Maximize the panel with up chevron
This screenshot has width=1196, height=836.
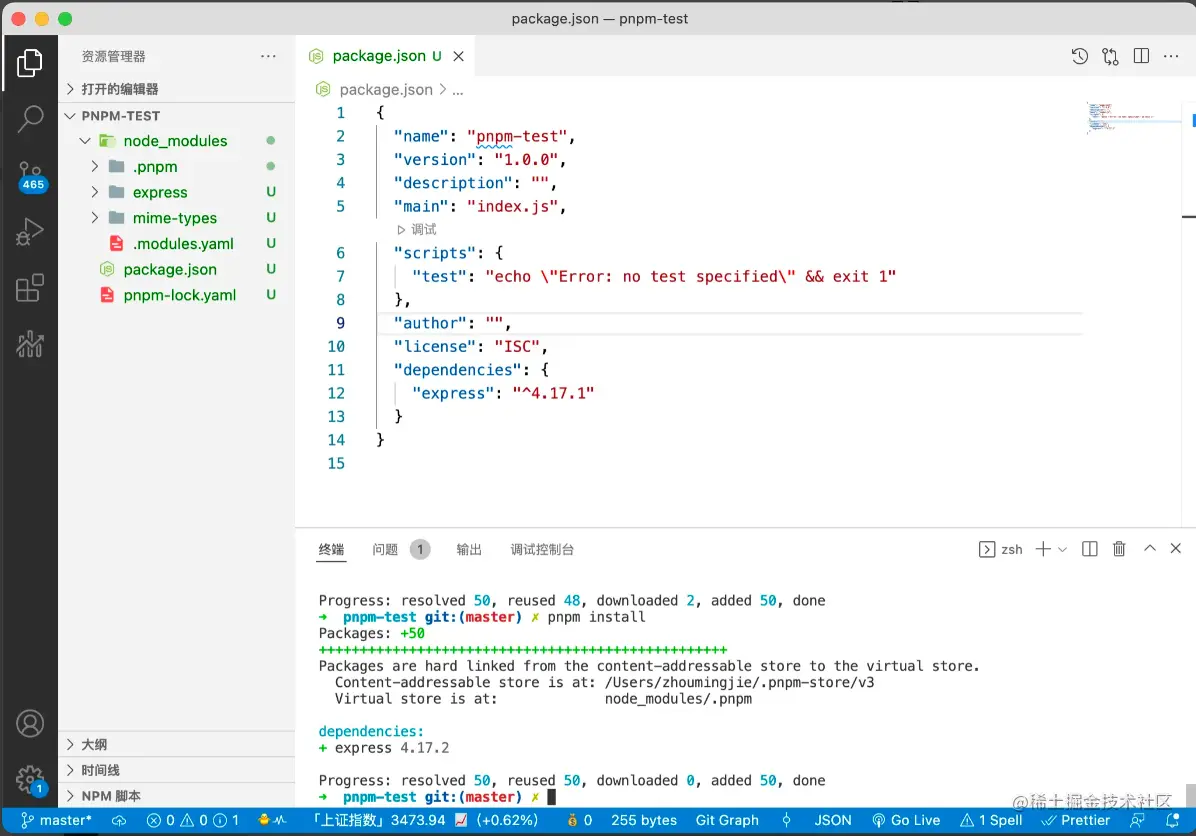(x=1149, y=548)
